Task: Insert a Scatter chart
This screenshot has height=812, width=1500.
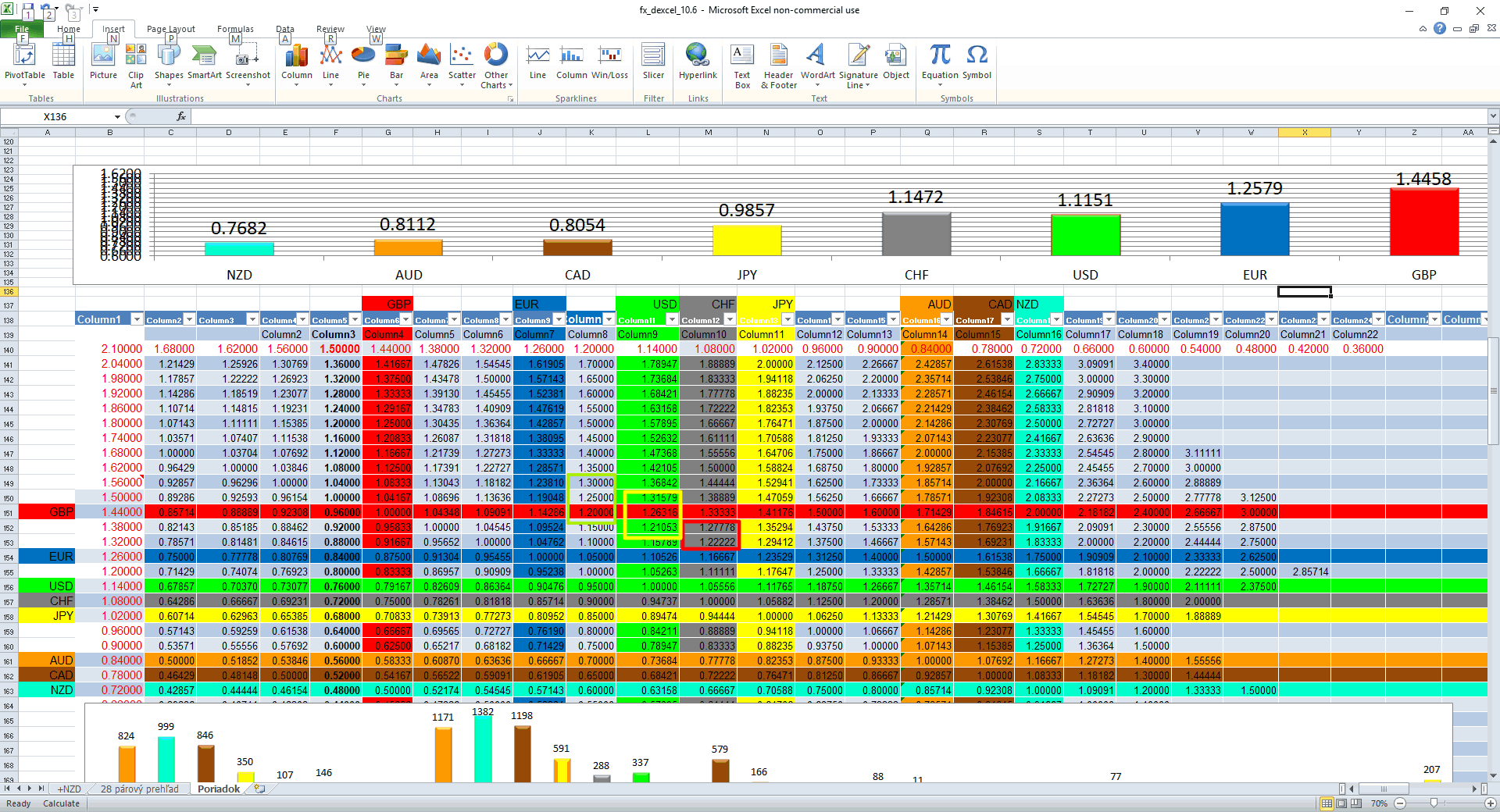Action: click(x=462, y=65)
